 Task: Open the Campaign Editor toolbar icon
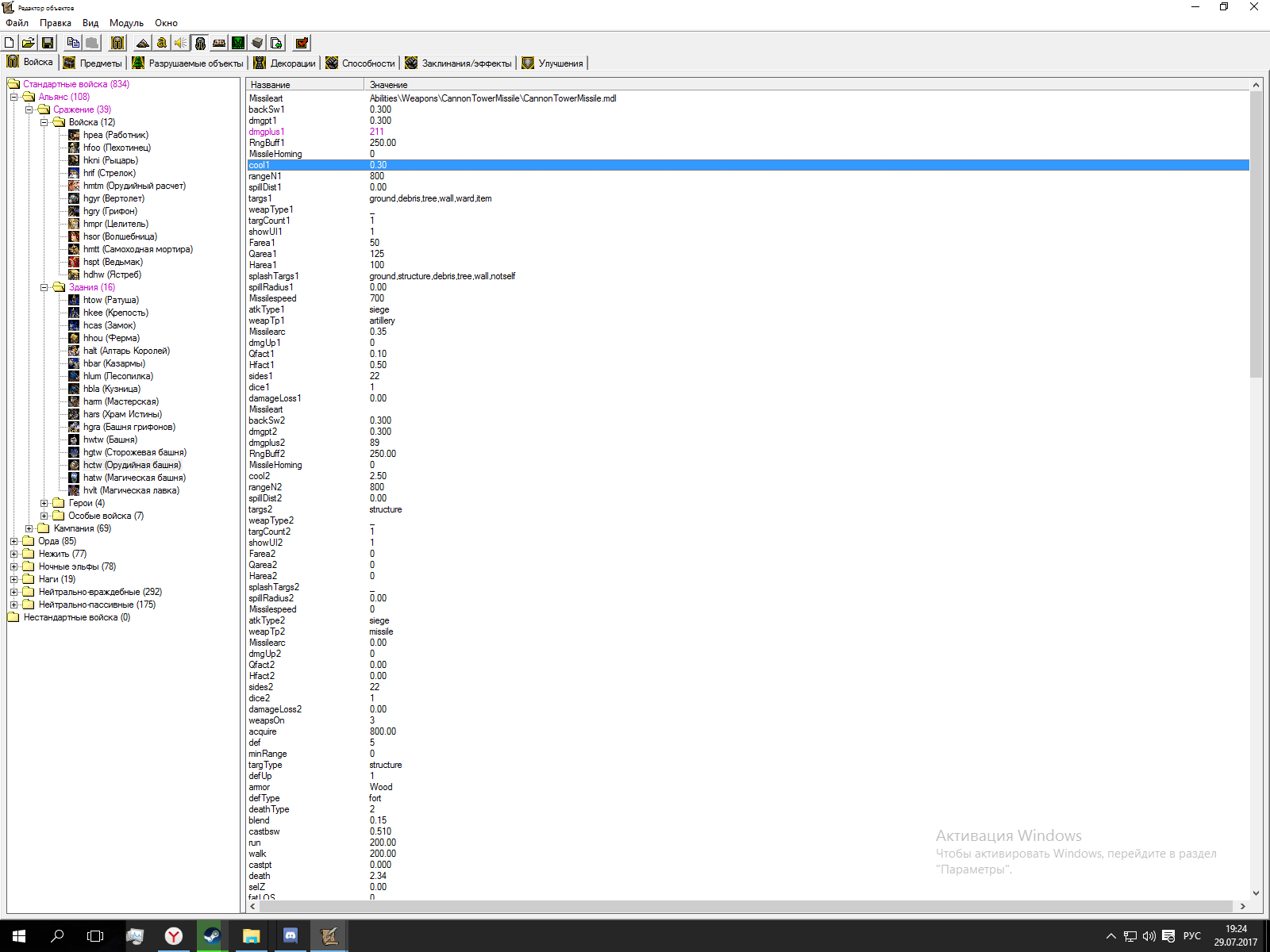[219, 43]
